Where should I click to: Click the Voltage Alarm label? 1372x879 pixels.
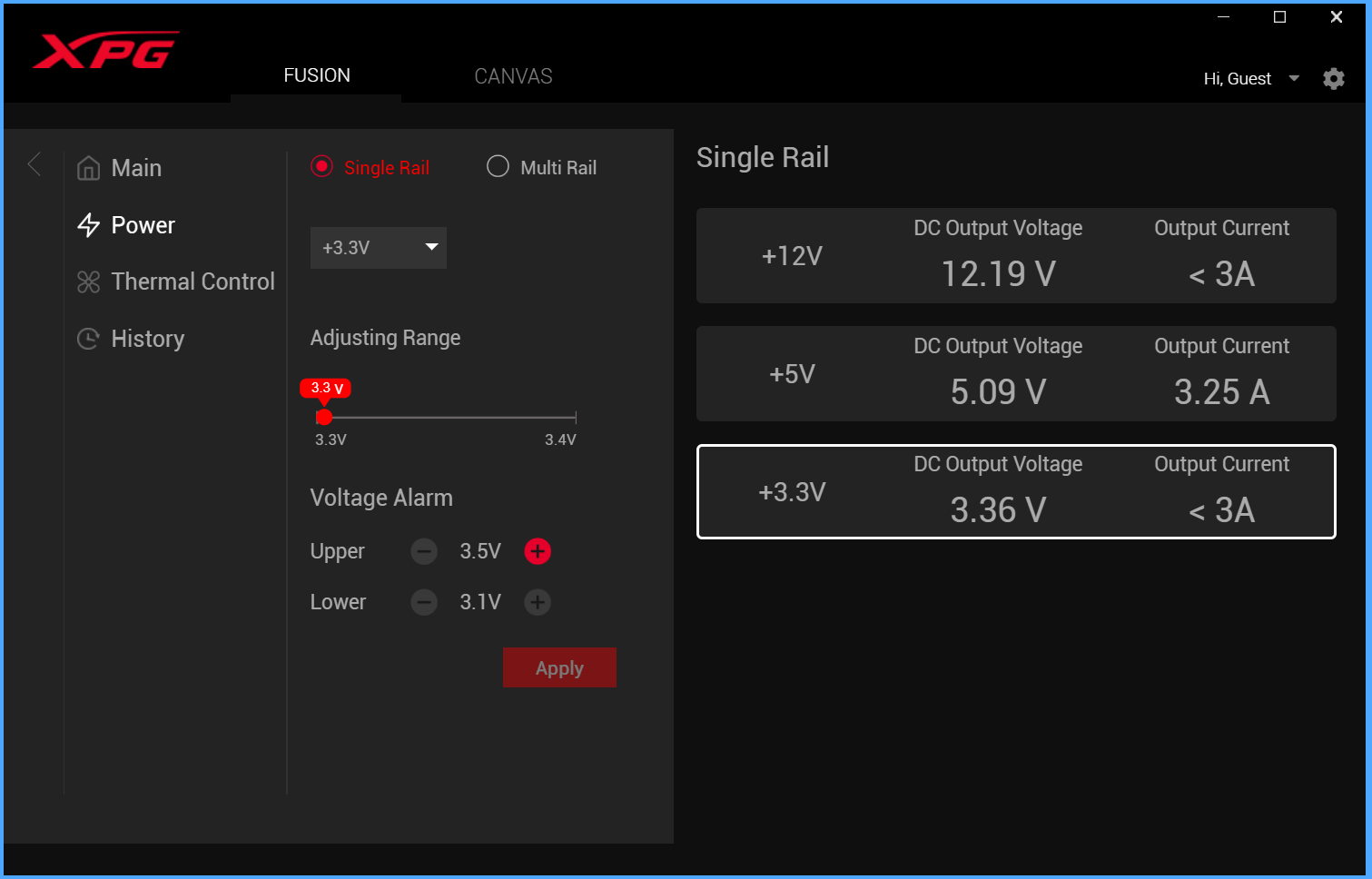click(x=381, y=498)
